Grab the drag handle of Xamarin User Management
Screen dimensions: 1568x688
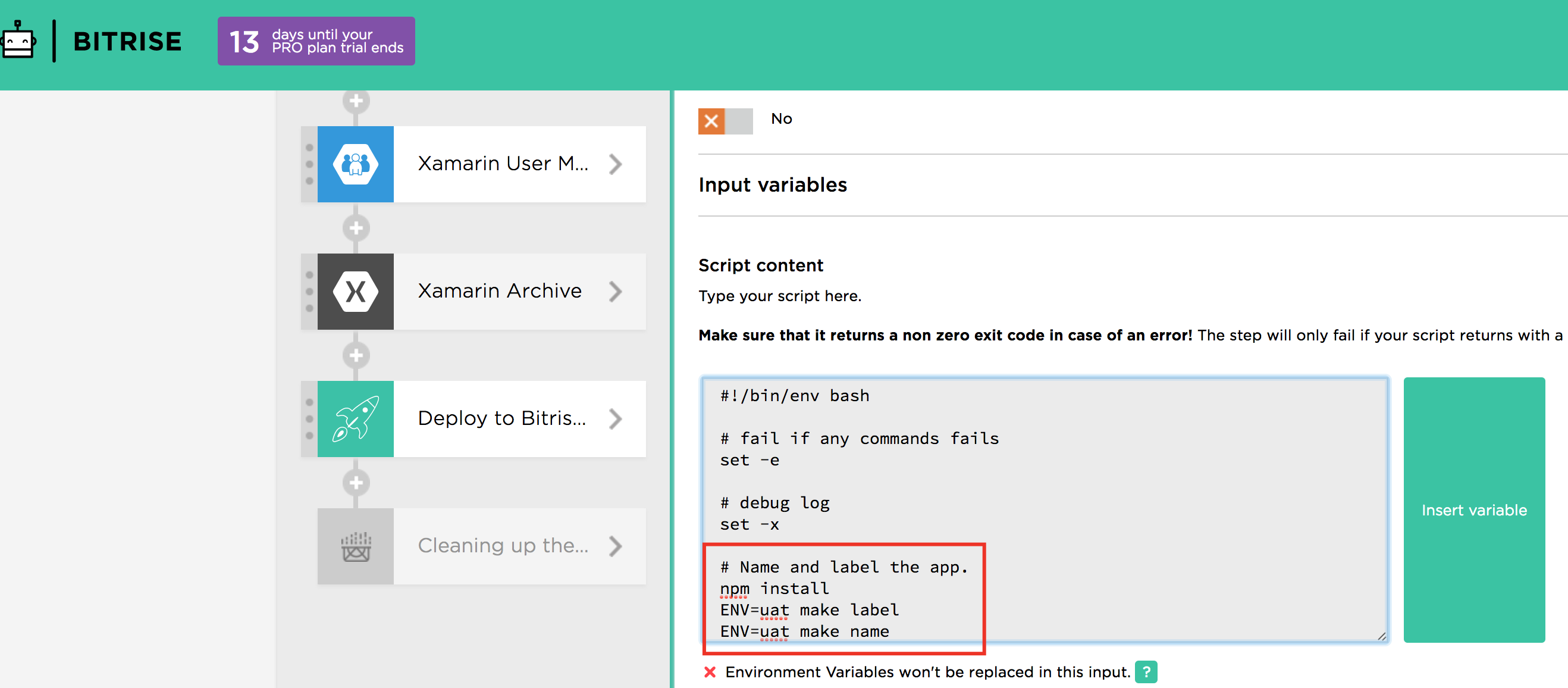pos(309,164)
